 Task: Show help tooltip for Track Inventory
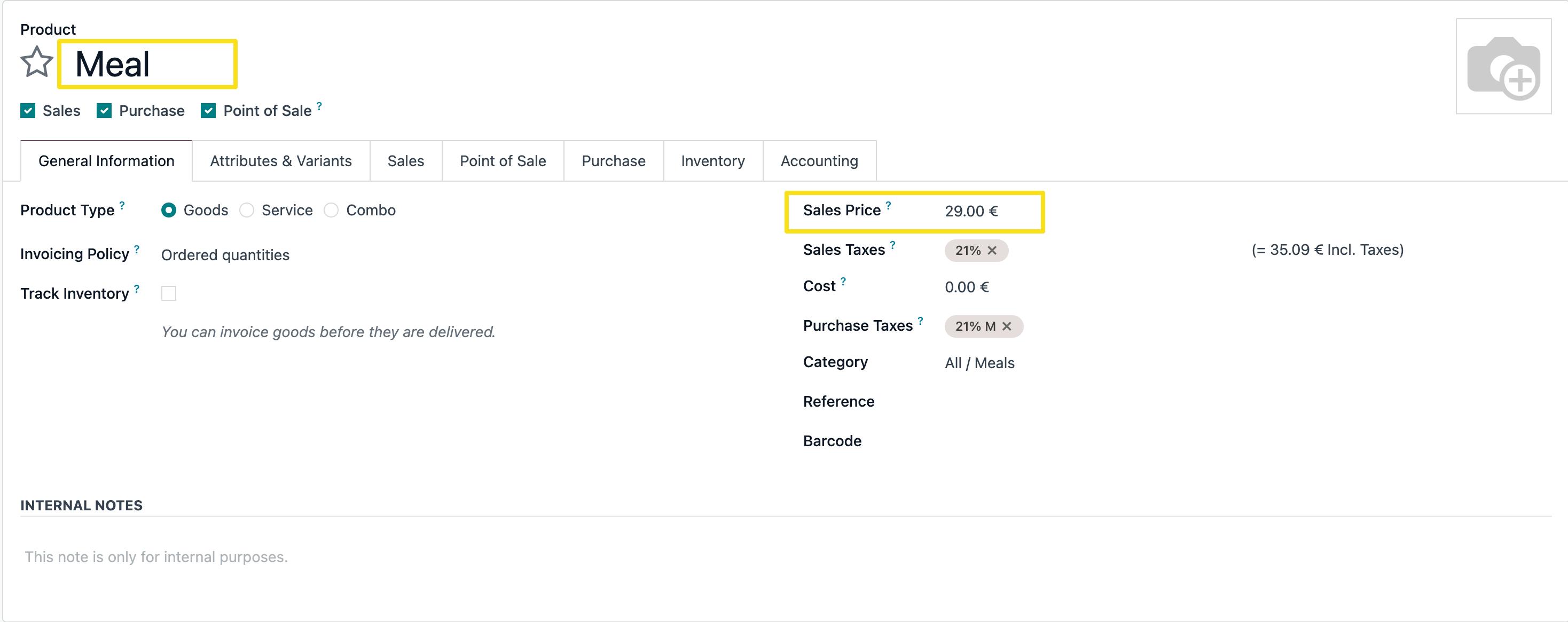coord(136,289)
